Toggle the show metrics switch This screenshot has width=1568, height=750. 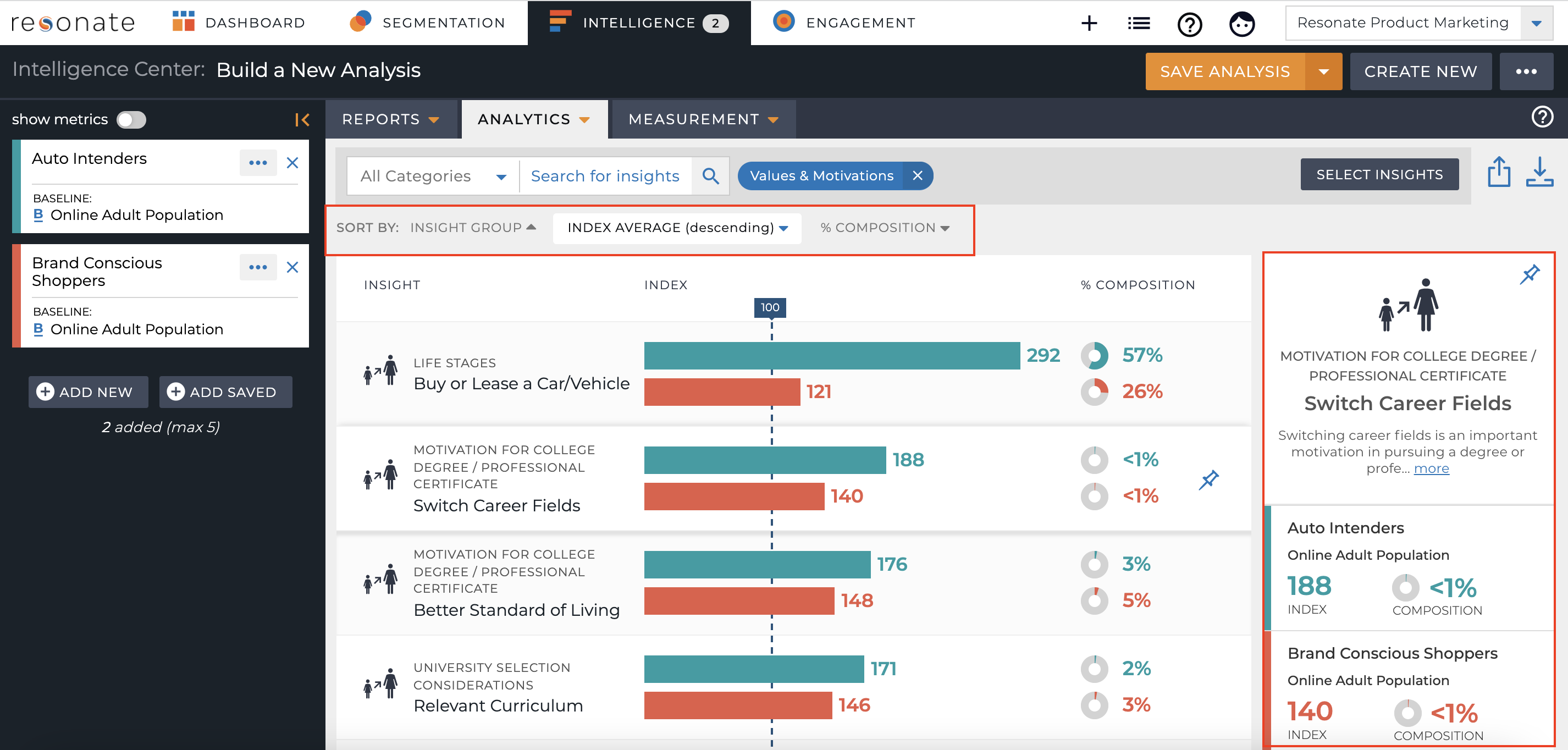click(x=131, y=119)
